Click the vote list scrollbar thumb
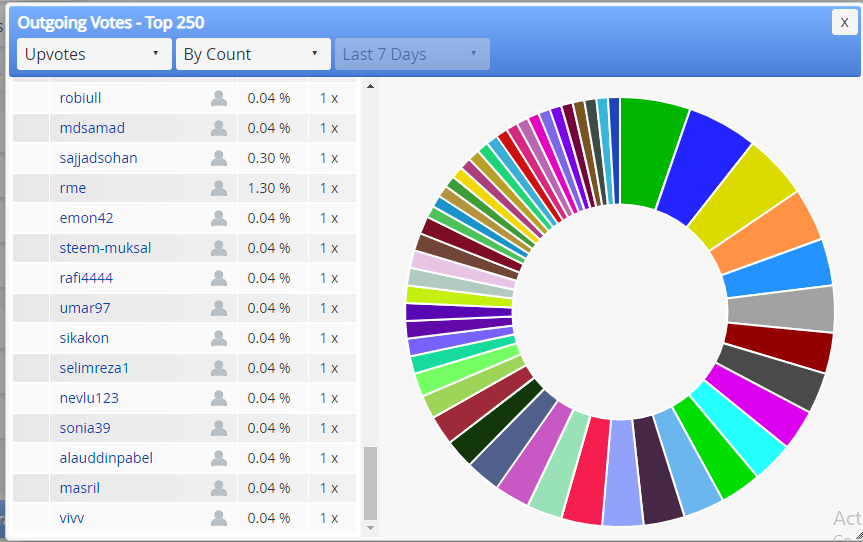863x542 pixels. pos(370,483)
